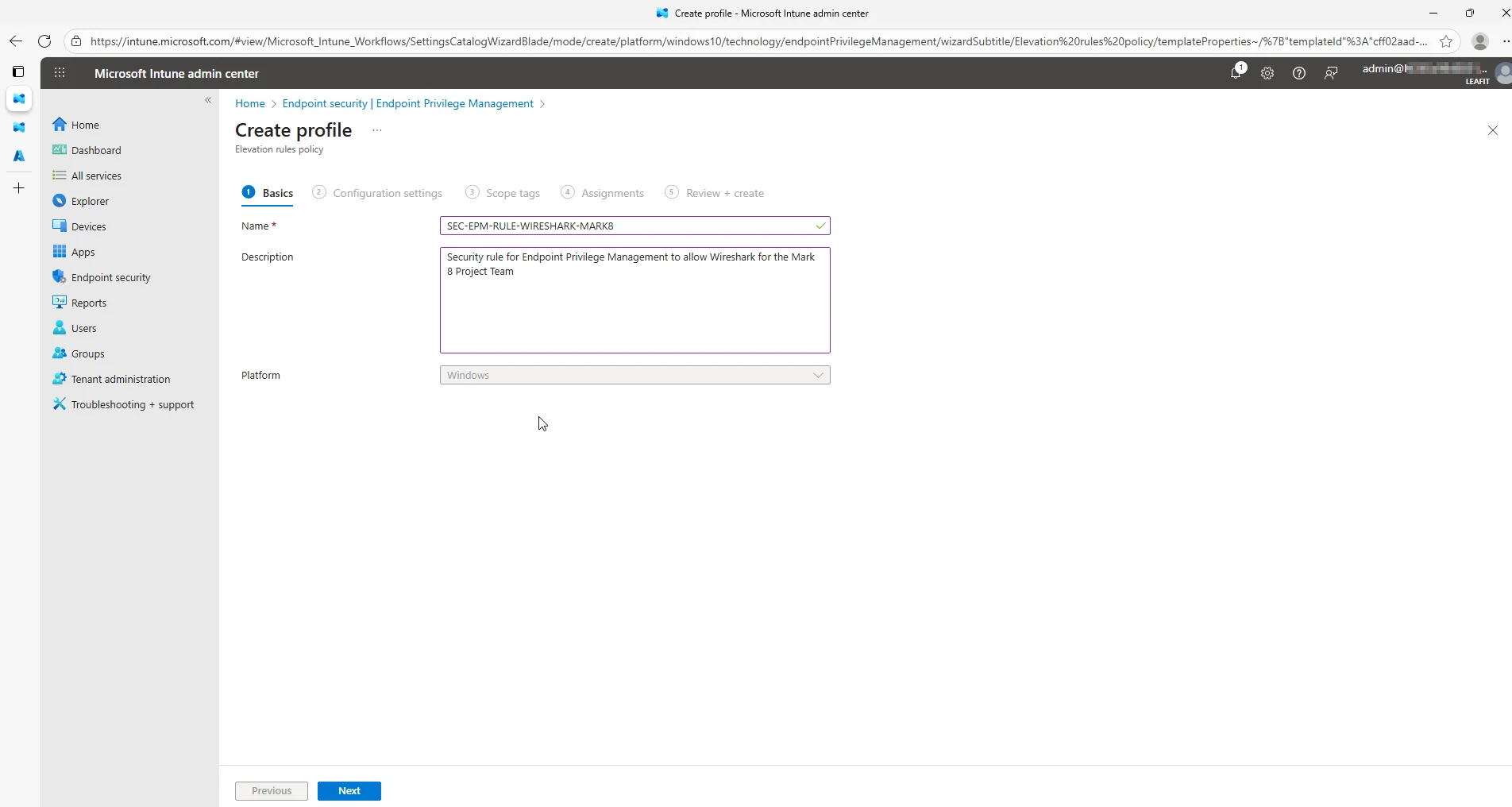Open the ellipsis menu beside Create profile
Image resolution: width=1512 pixels, height=807 pixels.
click(377, 130)
